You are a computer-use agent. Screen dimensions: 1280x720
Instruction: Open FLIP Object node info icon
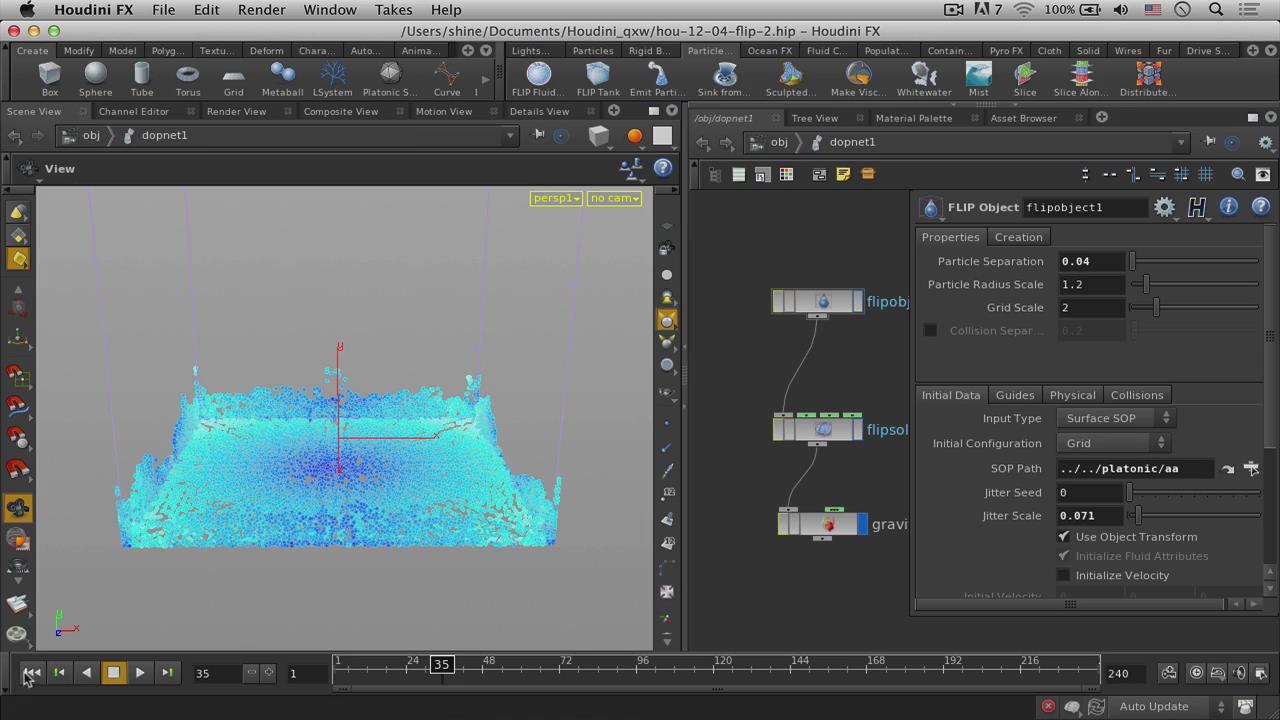[1229, 207]
